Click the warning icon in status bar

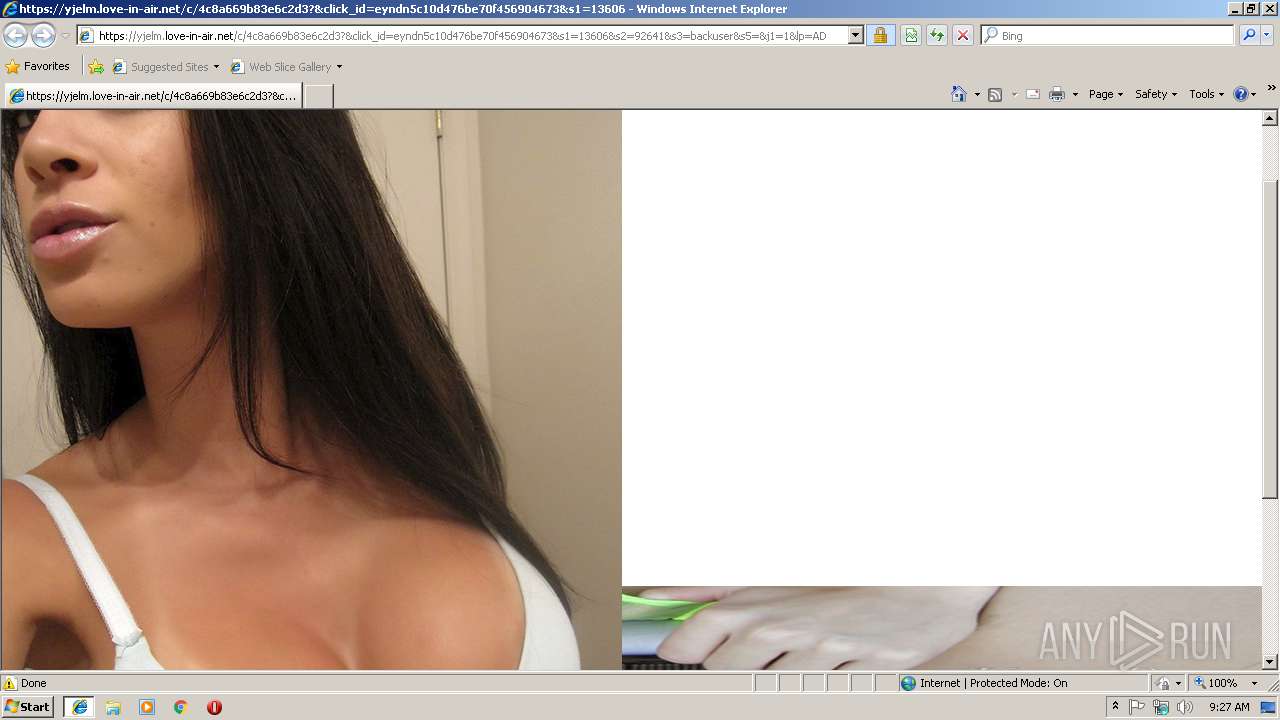coord(10,683)
